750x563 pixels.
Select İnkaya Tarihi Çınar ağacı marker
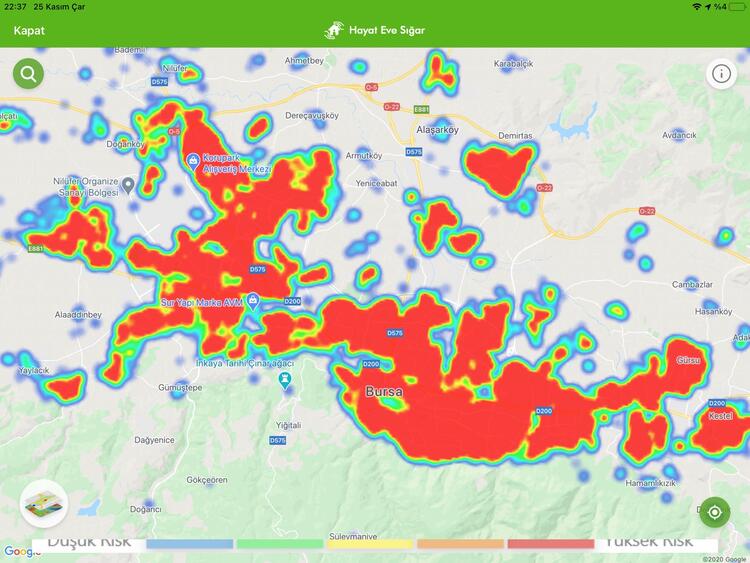(x=286, y=381)
